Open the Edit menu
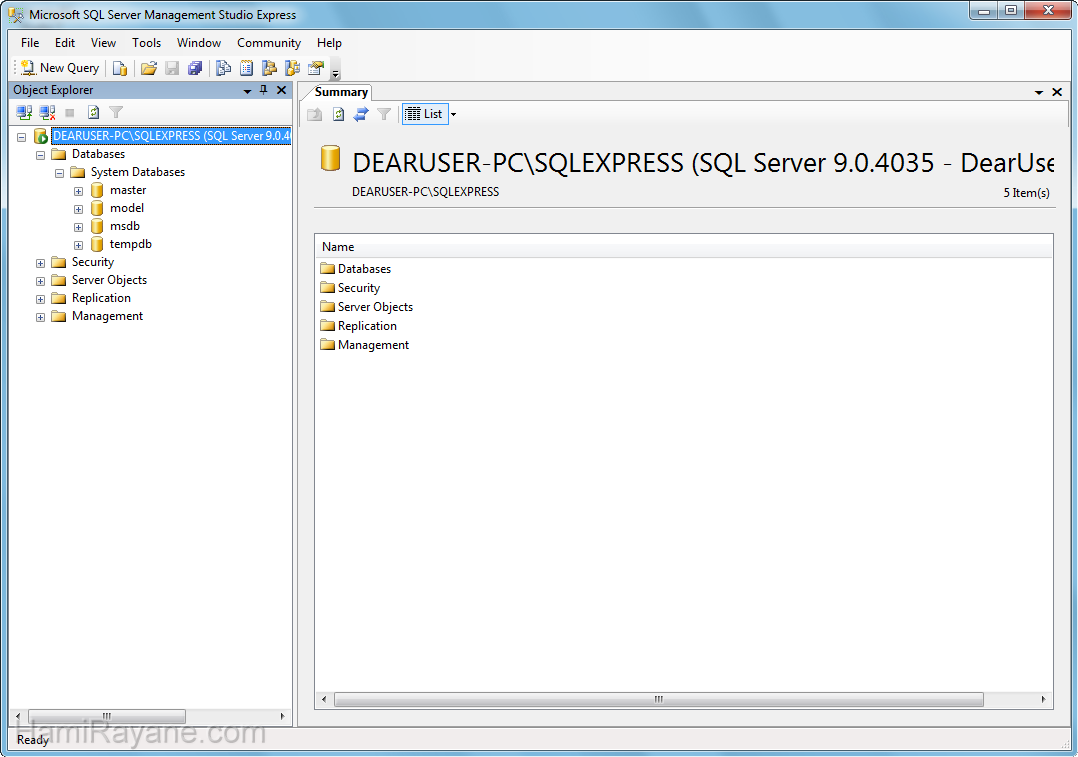This screenshot has height=757, width=1078. [x=65, y=43]
